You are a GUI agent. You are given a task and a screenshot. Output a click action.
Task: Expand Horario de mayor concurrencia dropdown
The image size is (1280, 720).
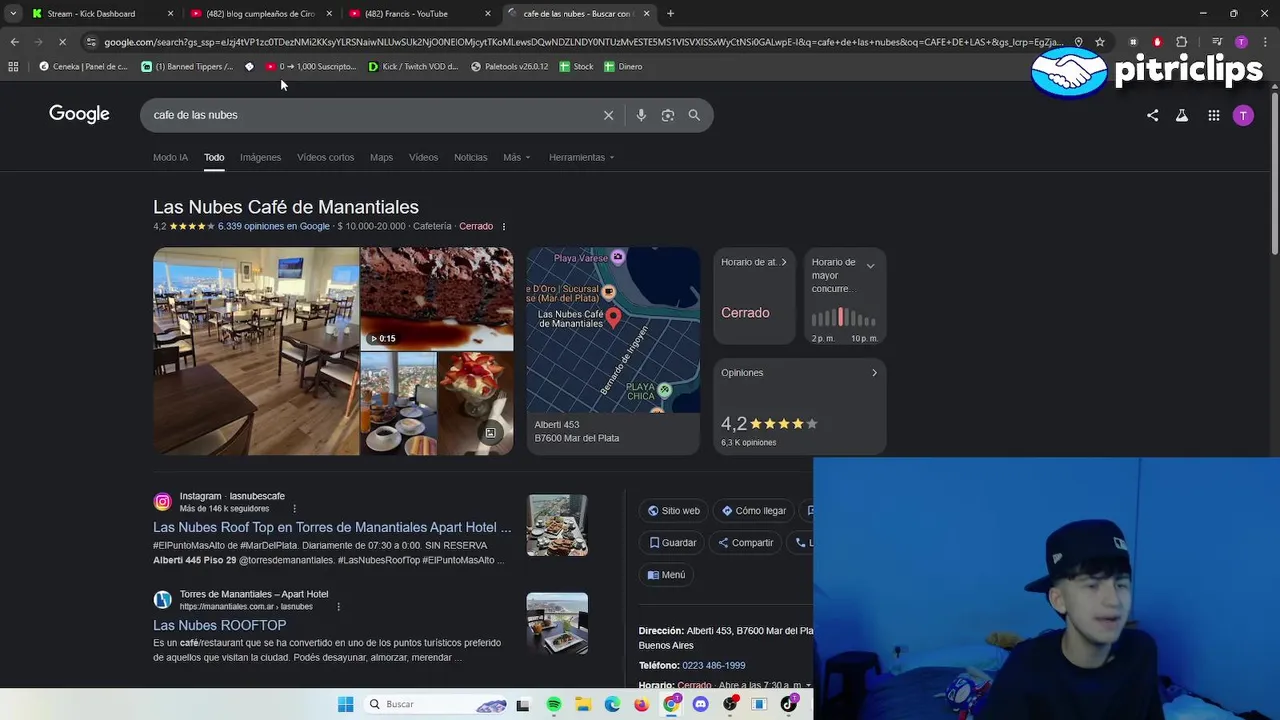(x=870, y=266)
